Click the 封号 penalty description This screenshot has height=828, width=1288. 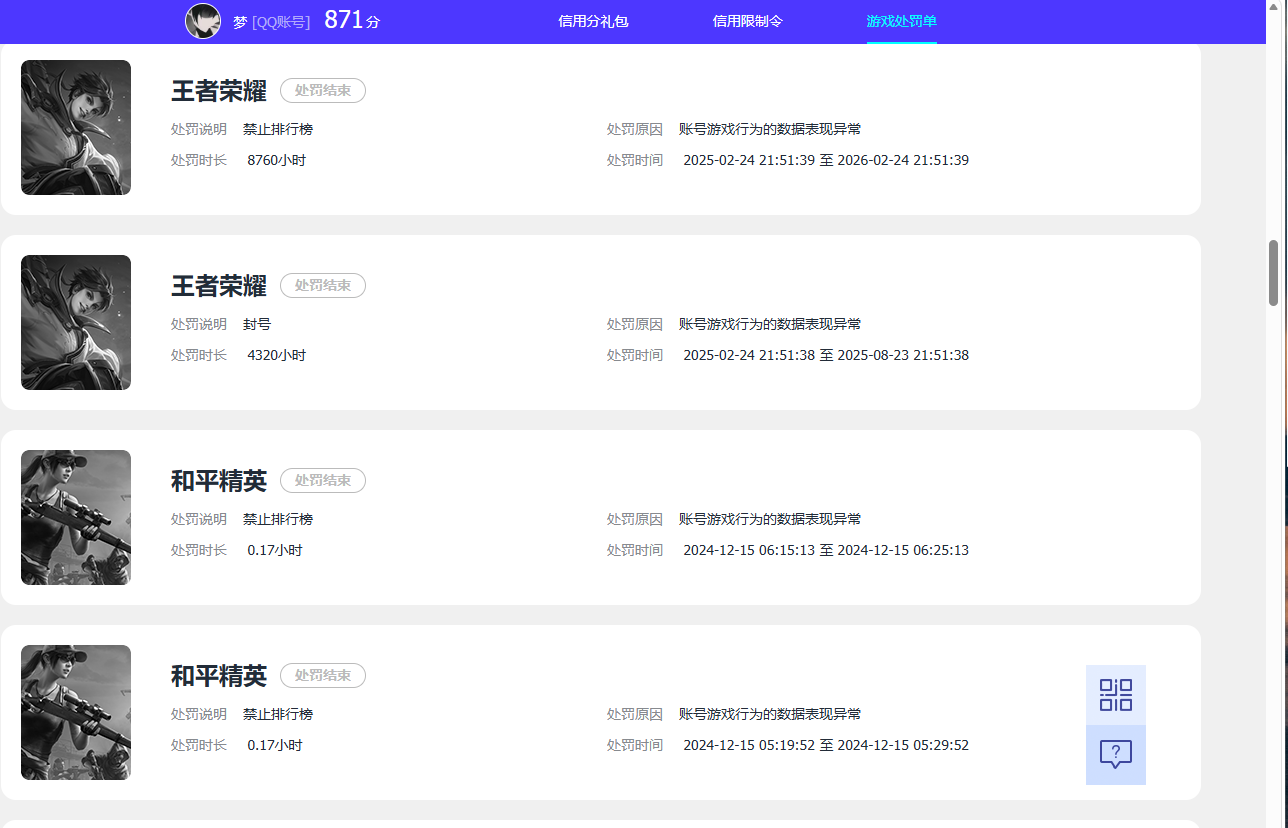tap(257, 324)
